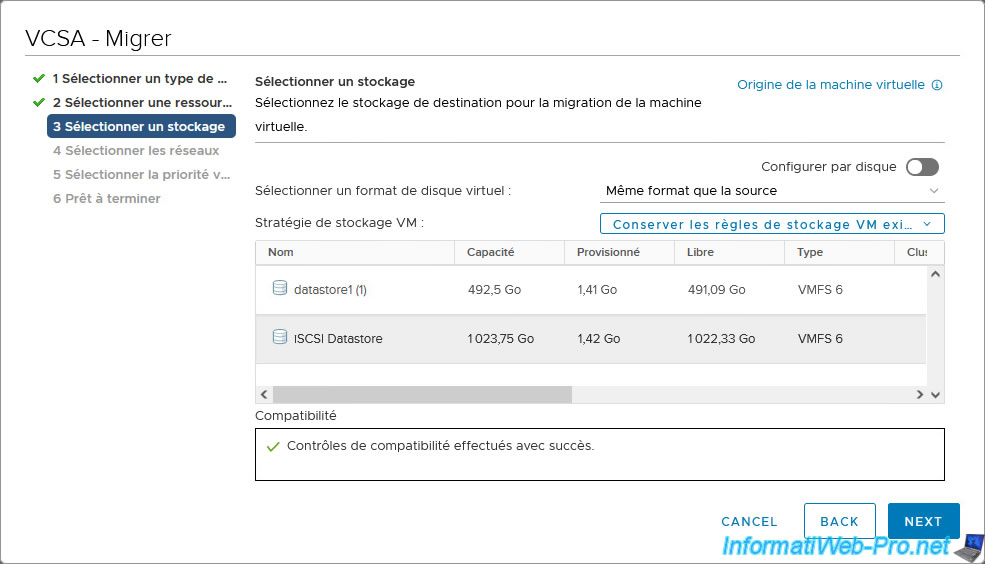Viewport: 985px width, 564px height.
Task: Click the scroll left arrow of the table
Action: 264,395
